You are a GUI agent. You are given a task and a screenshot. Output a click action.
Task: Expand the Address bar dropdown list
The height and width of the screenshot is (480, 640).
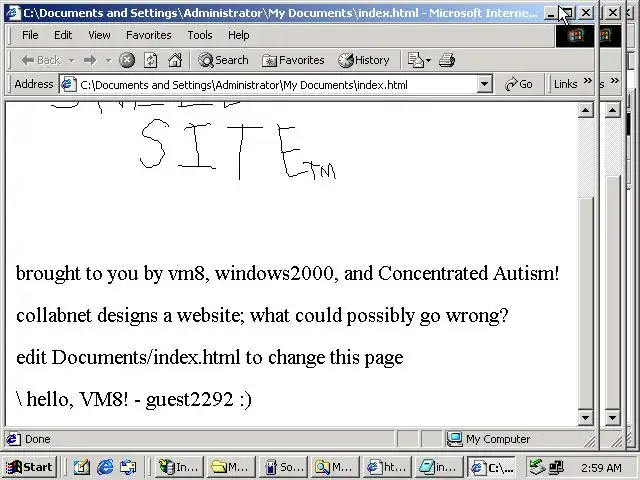(484, 84)
